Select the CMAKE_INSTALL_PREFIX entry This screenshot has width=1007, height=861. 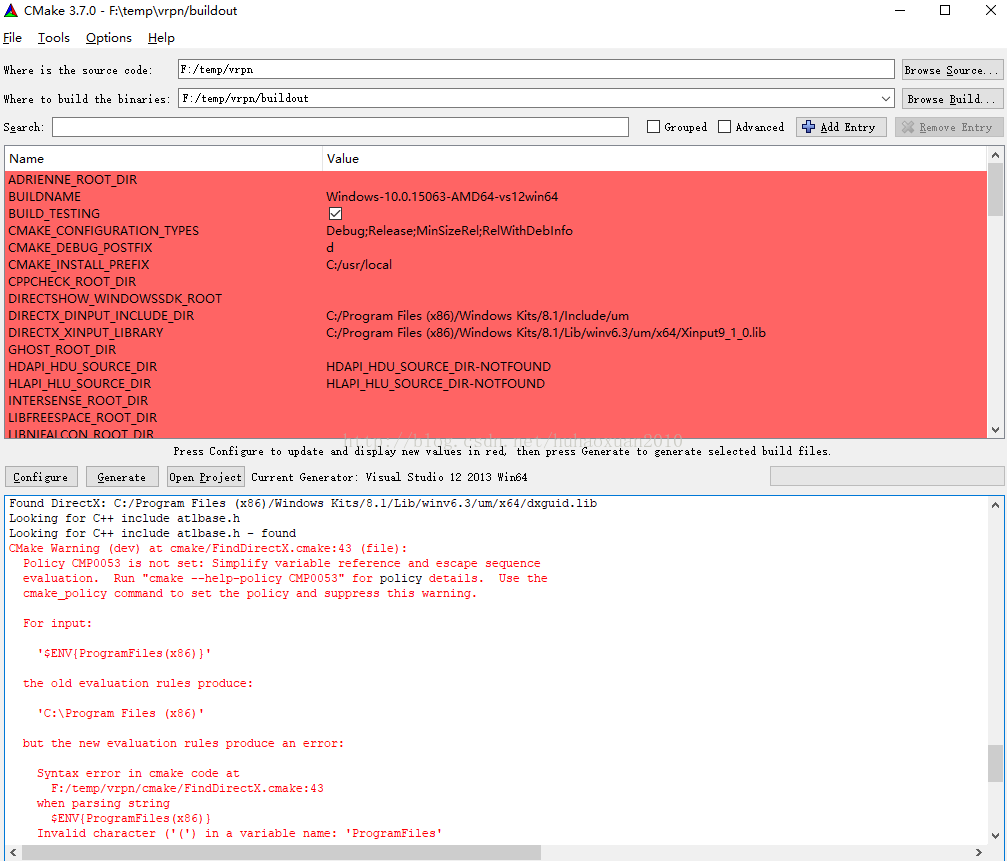(78, 265)
